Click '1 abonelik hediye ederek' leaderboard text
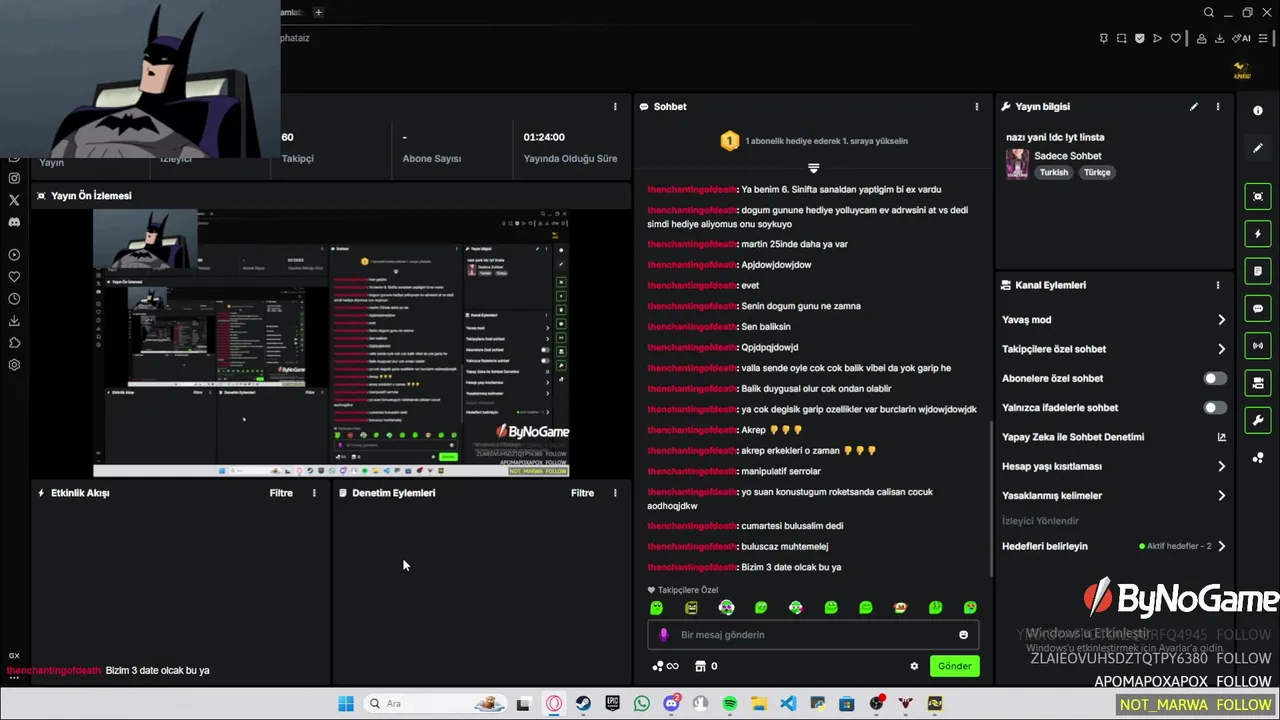 click(826, 141)
